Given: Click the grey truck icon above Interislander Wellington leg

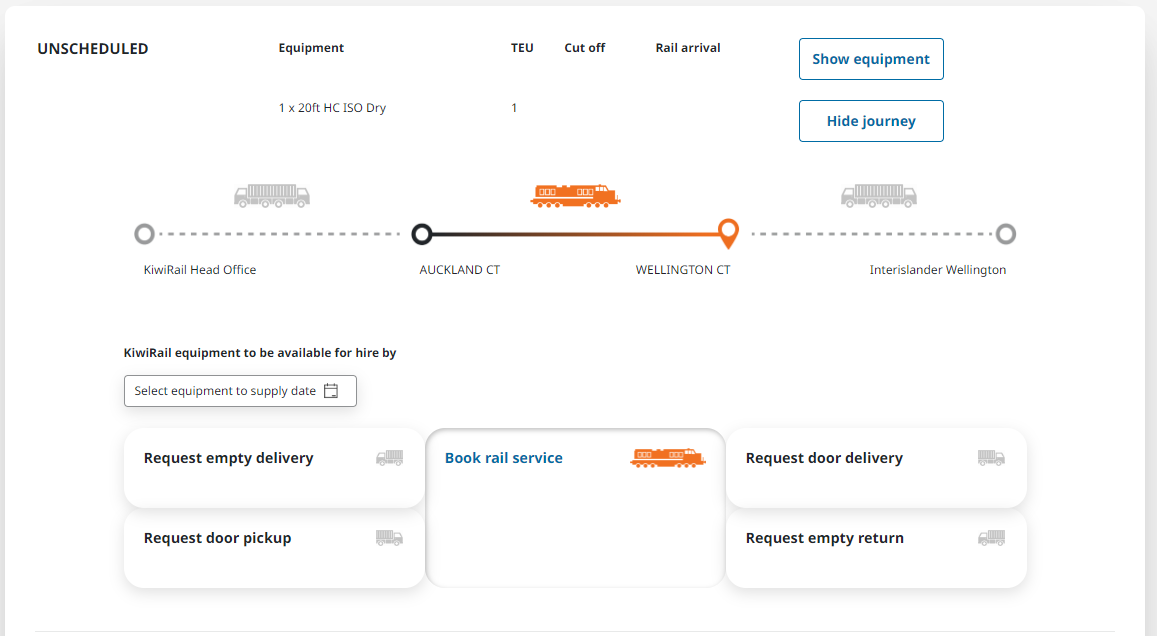Looking at the screenshot, I should pyautogui.click(x=878, y=195).
